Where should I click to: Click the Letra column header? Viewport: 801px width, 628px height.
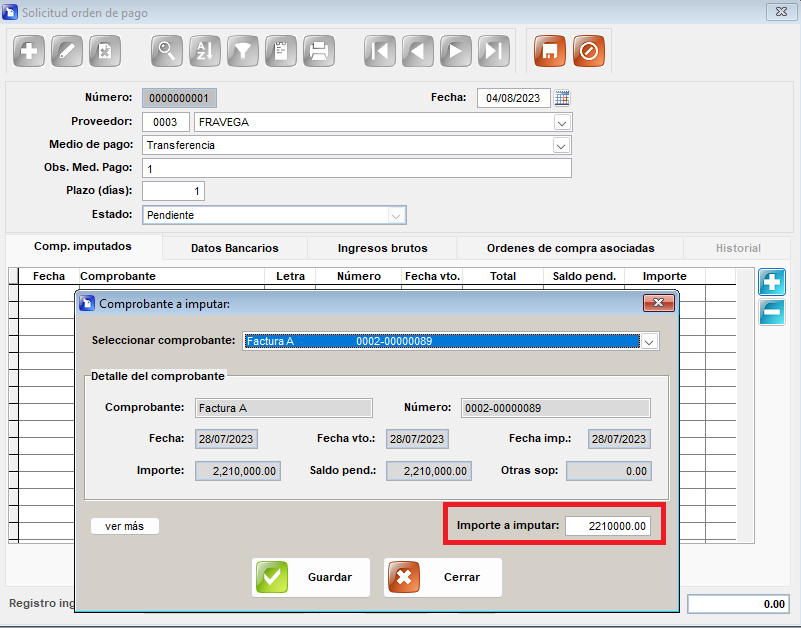[x=290, y=276]
